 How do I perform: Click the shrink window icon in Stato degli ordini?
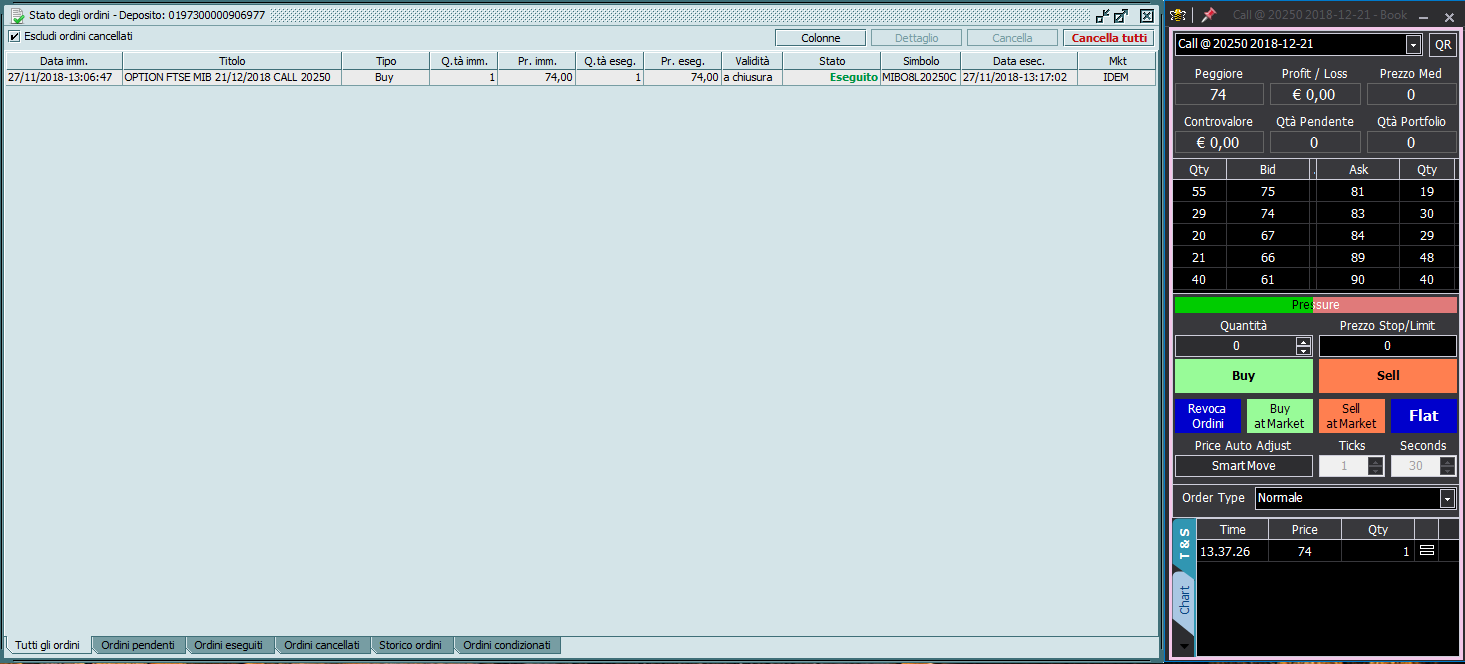coord(1103,15)
